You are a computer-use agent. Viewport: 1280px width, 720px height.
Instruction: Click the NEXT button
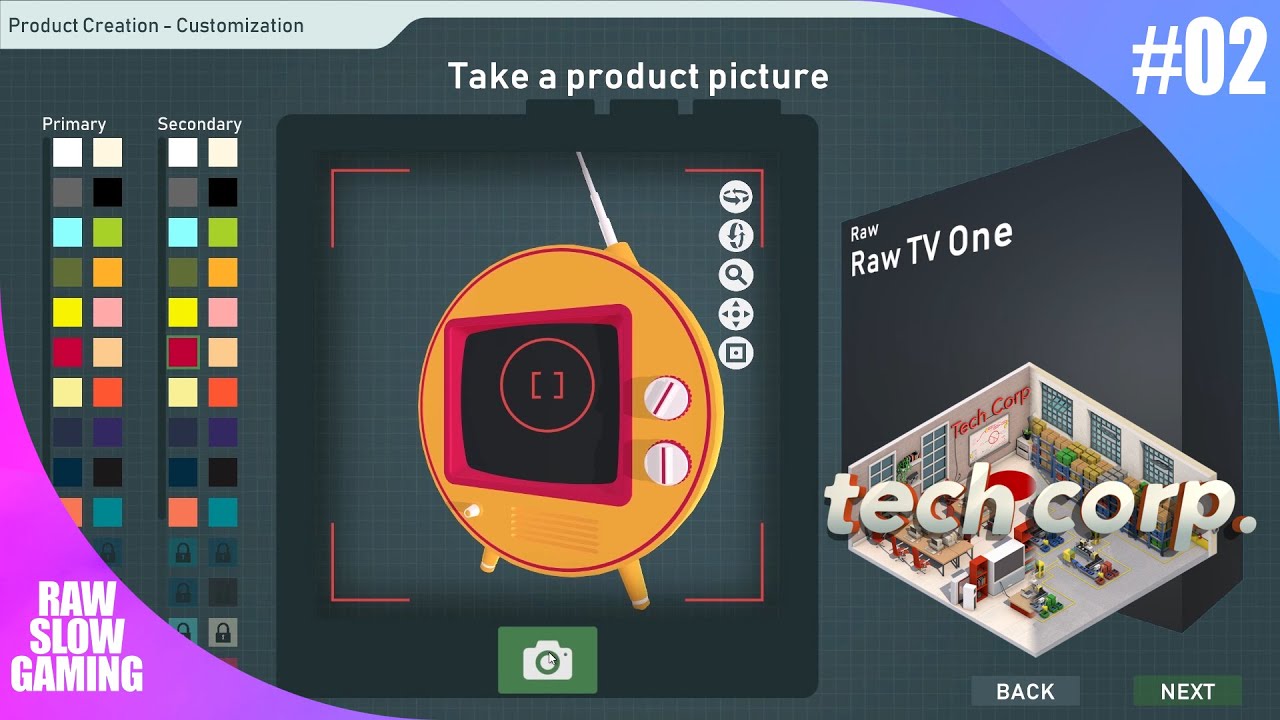coord(1187,691)
